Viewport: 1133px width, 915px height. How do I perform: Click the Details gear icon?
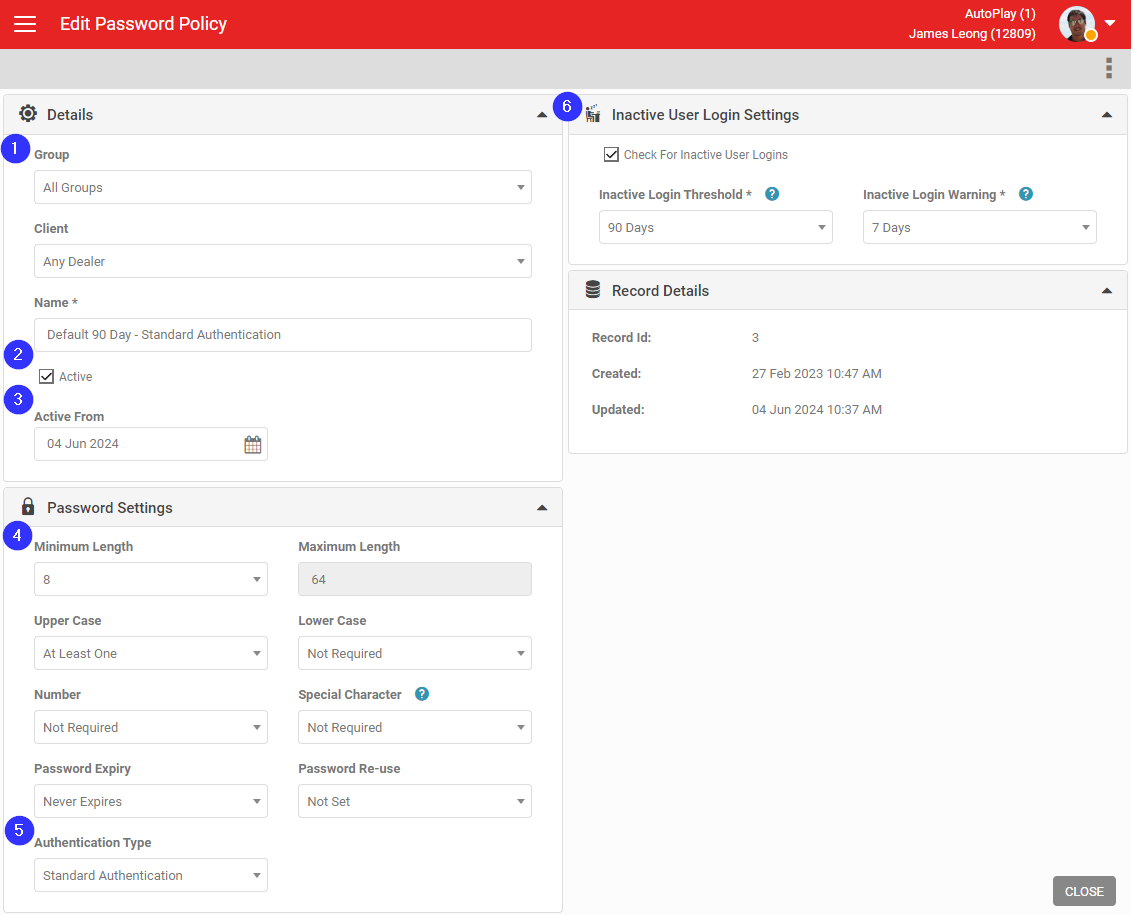pyautogui.click(x=27, y=113)
